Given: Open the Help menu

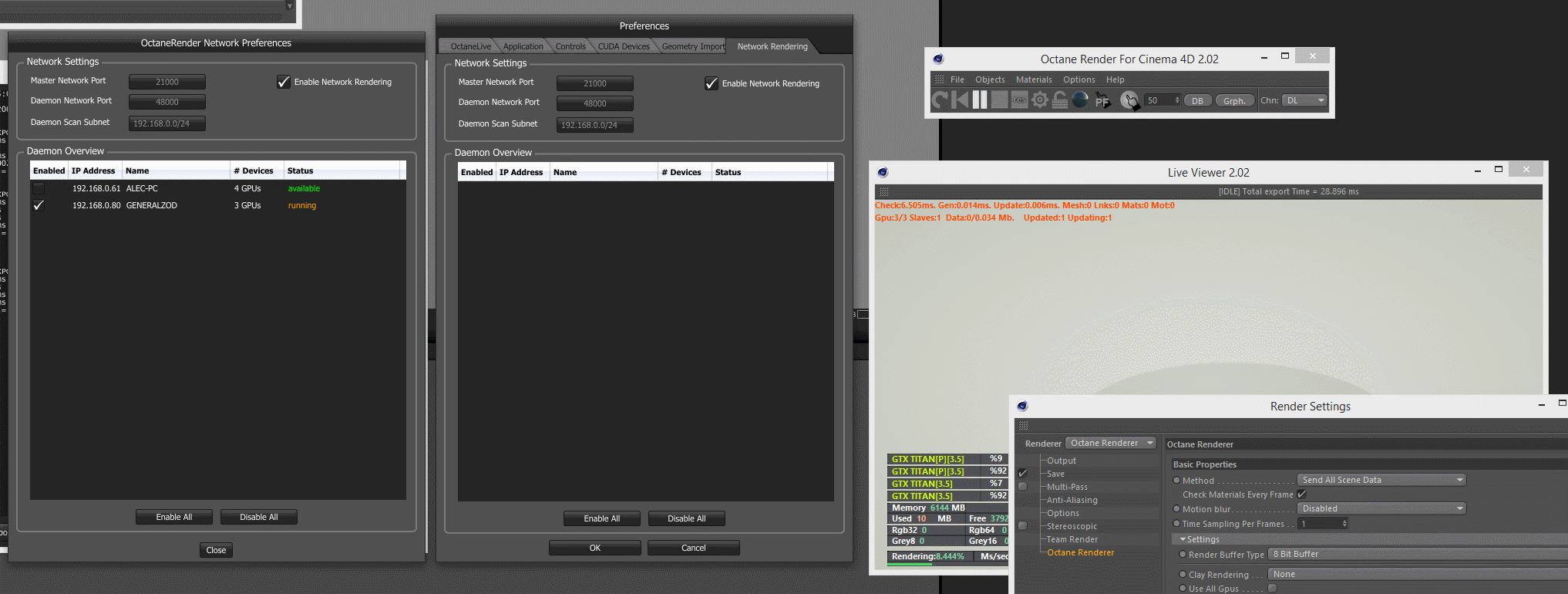Looking at the screenshot, I should [x=1115, y=79].
